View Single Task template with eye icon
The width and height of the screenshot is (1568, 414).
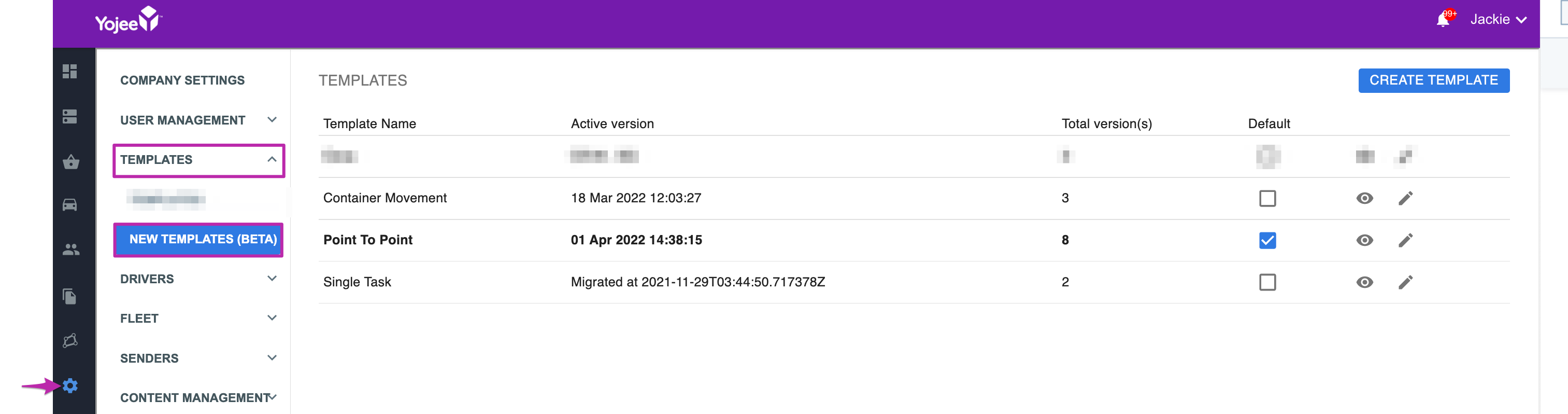point(1365,282)
